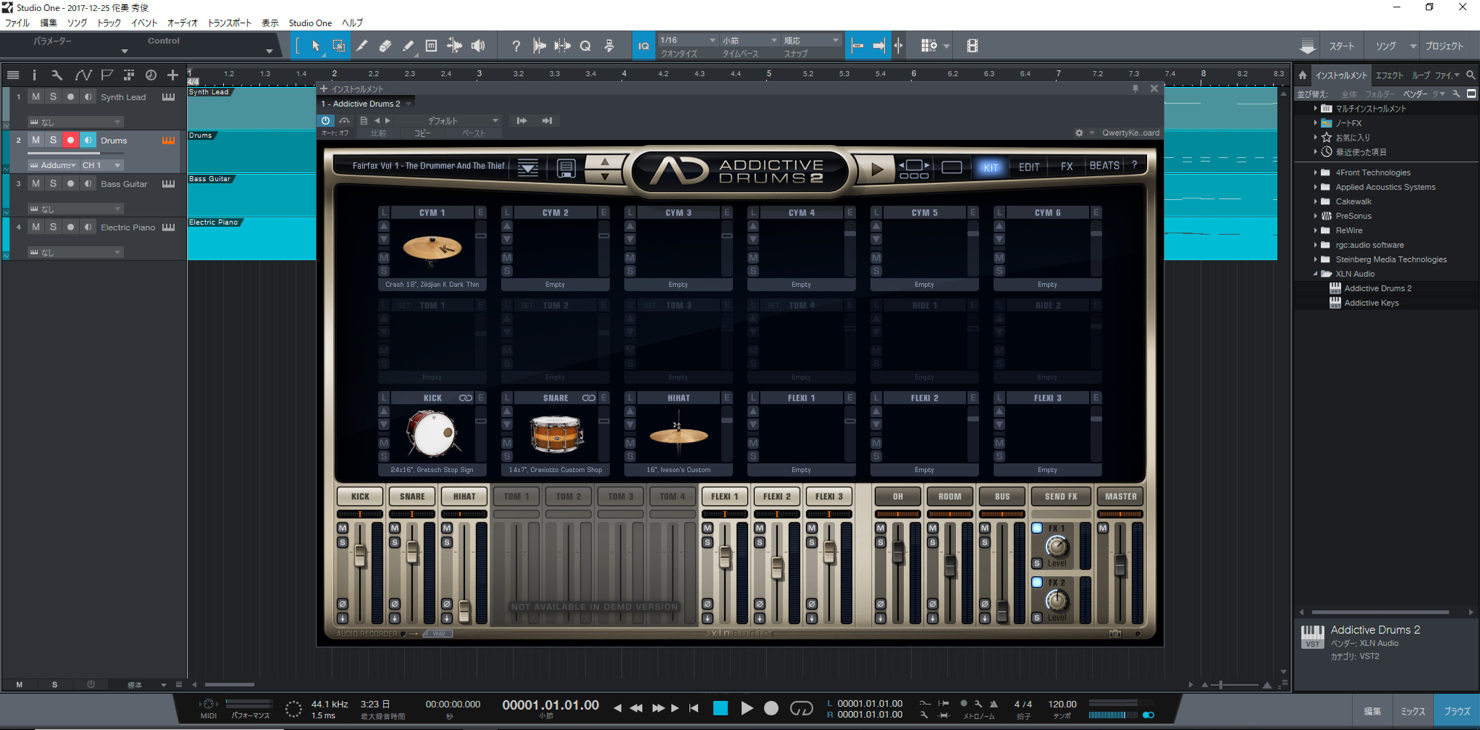Select the SNARE mixer channel button
The image size is (1480, 730).
coord(412,496)
